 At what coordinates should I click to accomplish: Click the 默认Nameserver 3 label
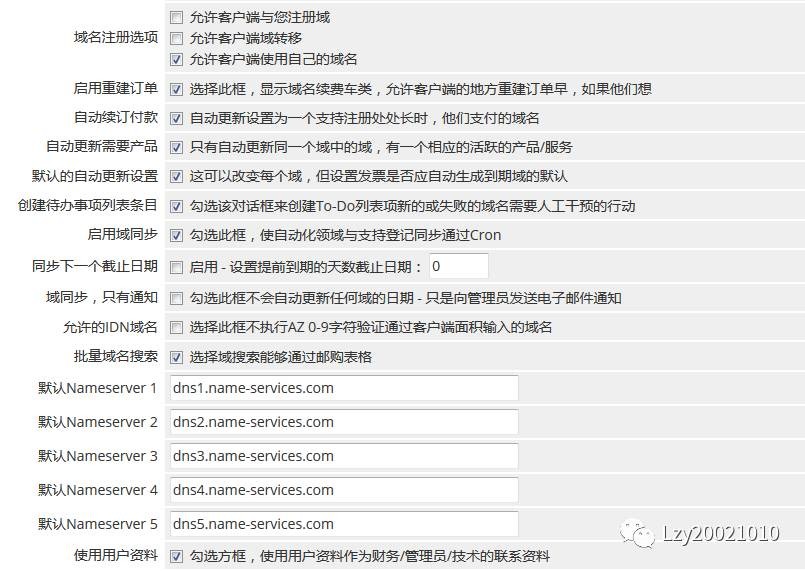coord(98,456)
